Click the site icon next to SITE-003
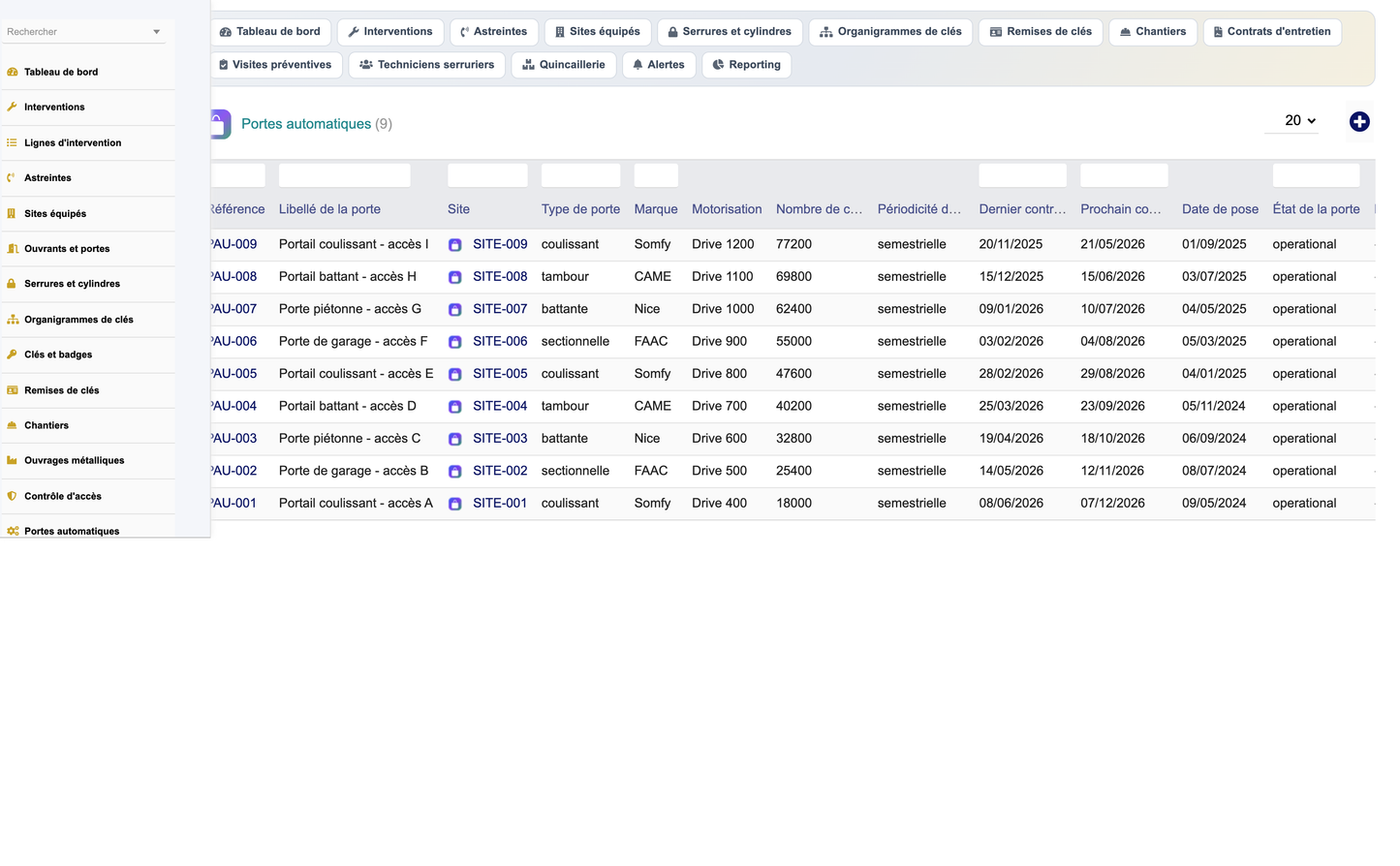The image size is (1400, 866). pyautogui.click(x=454, y=439)
